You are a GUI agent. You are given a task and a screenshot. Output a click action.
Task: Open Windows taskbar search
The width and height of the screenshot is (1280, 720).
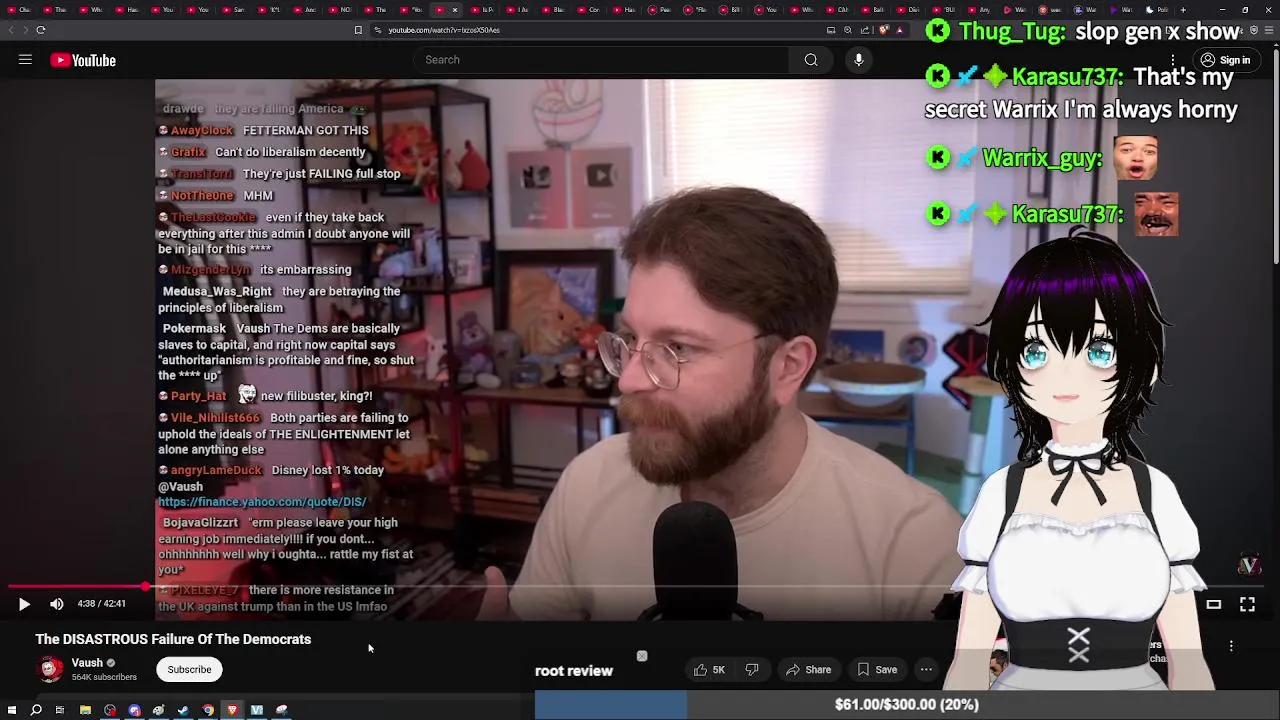coord(36,710)
